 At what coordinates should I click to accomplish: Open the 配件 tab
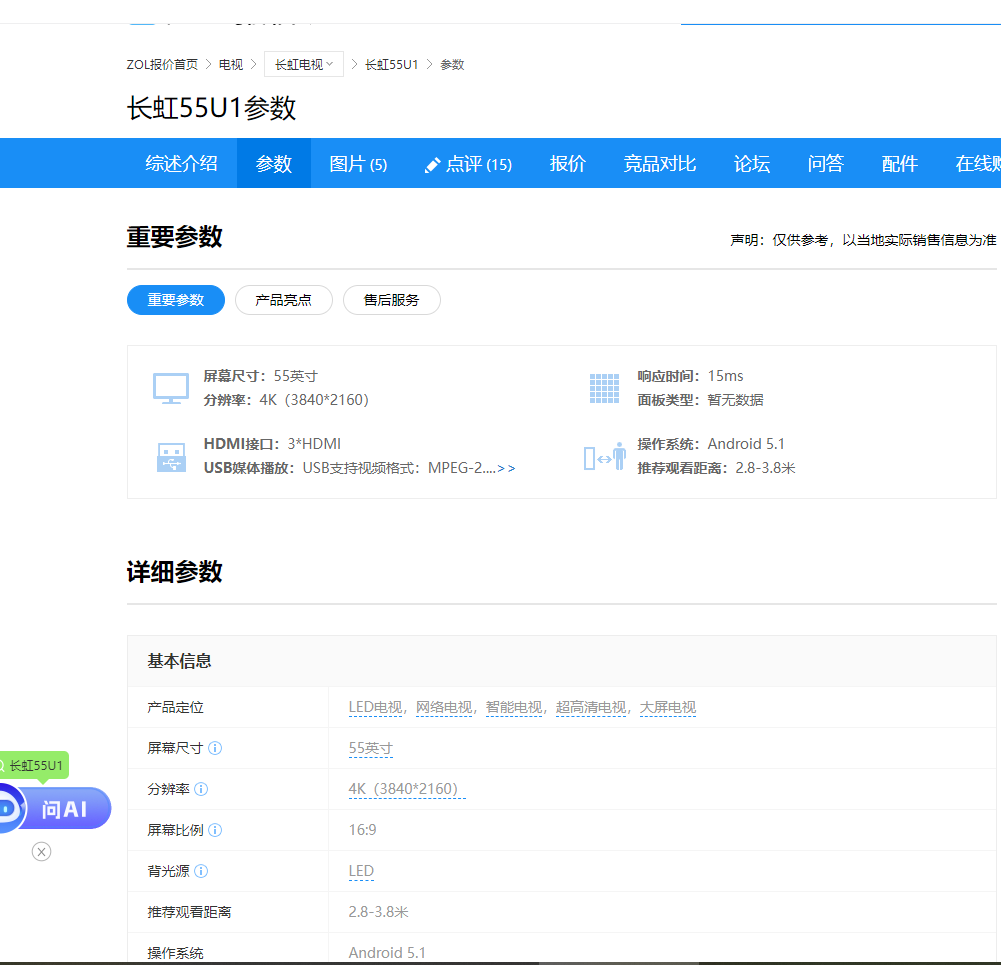(x=899, y=163)
